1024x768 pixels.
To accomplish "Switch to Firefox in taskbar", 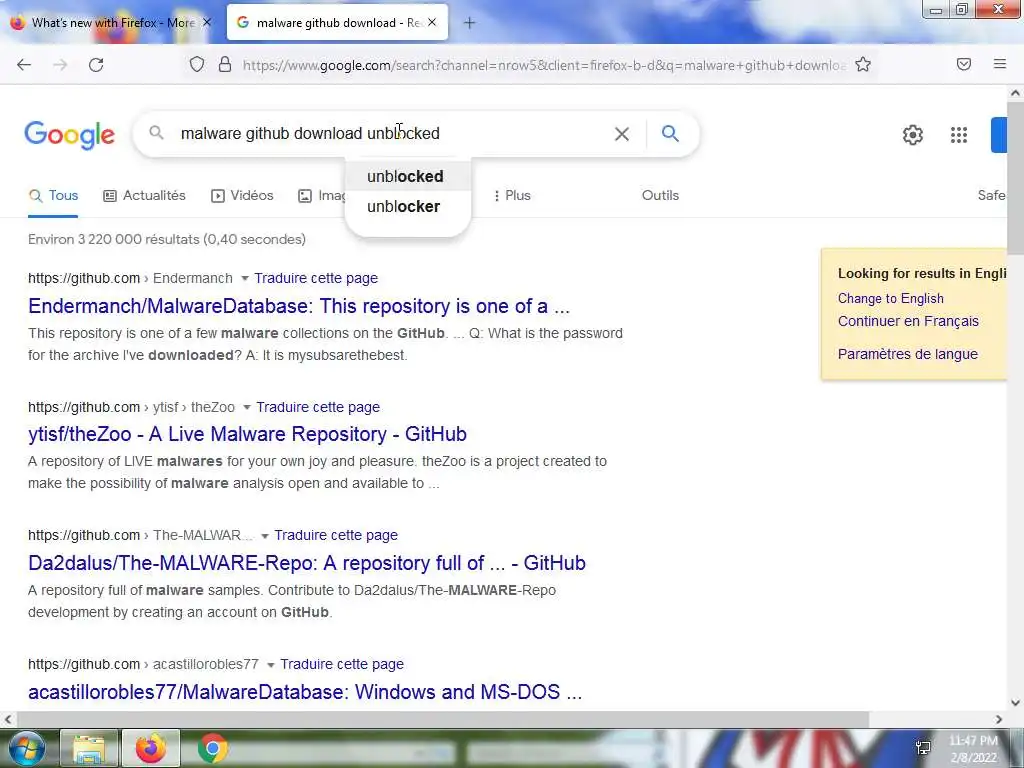I will pos(151,748).
